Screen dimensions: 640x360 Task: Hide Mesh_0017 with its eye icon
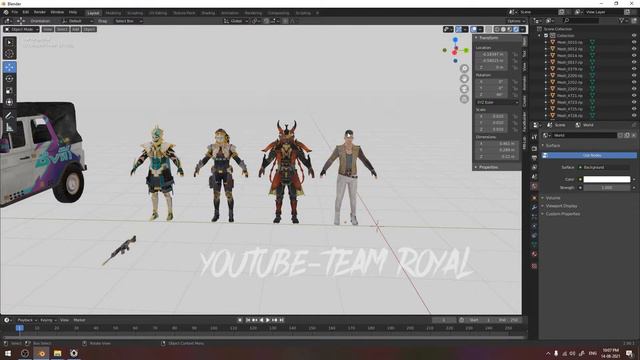tap(634, 62)
